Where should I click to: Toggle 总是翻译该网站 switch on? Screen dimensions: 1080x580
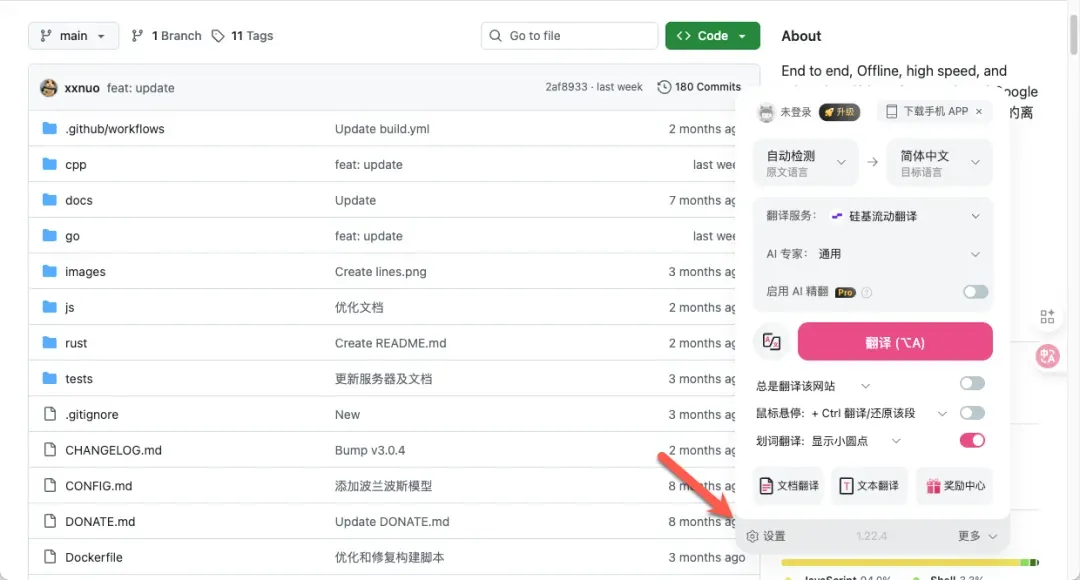tap(971, 384)
